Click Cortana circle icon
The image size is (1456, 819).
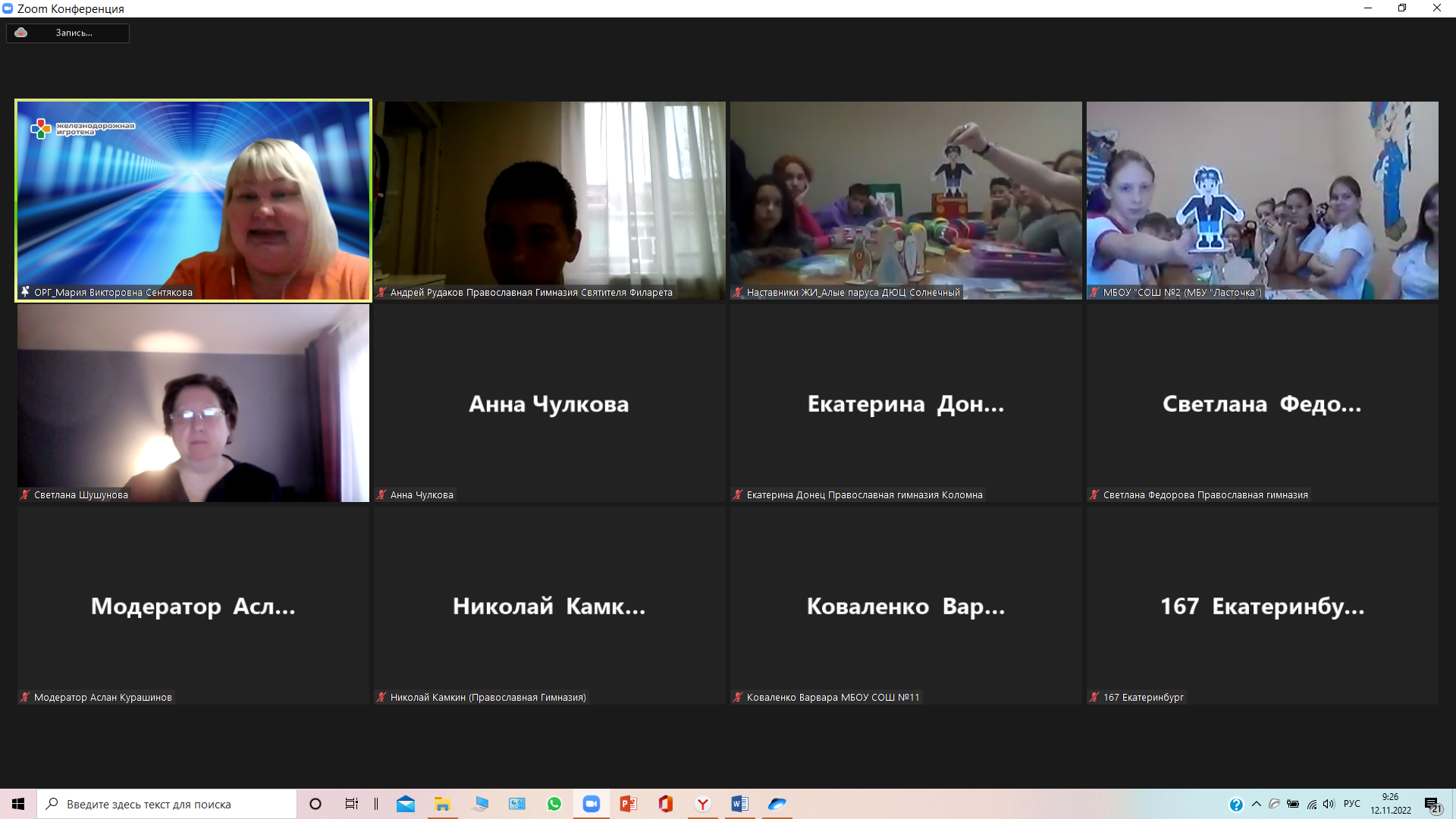[315, 804]
